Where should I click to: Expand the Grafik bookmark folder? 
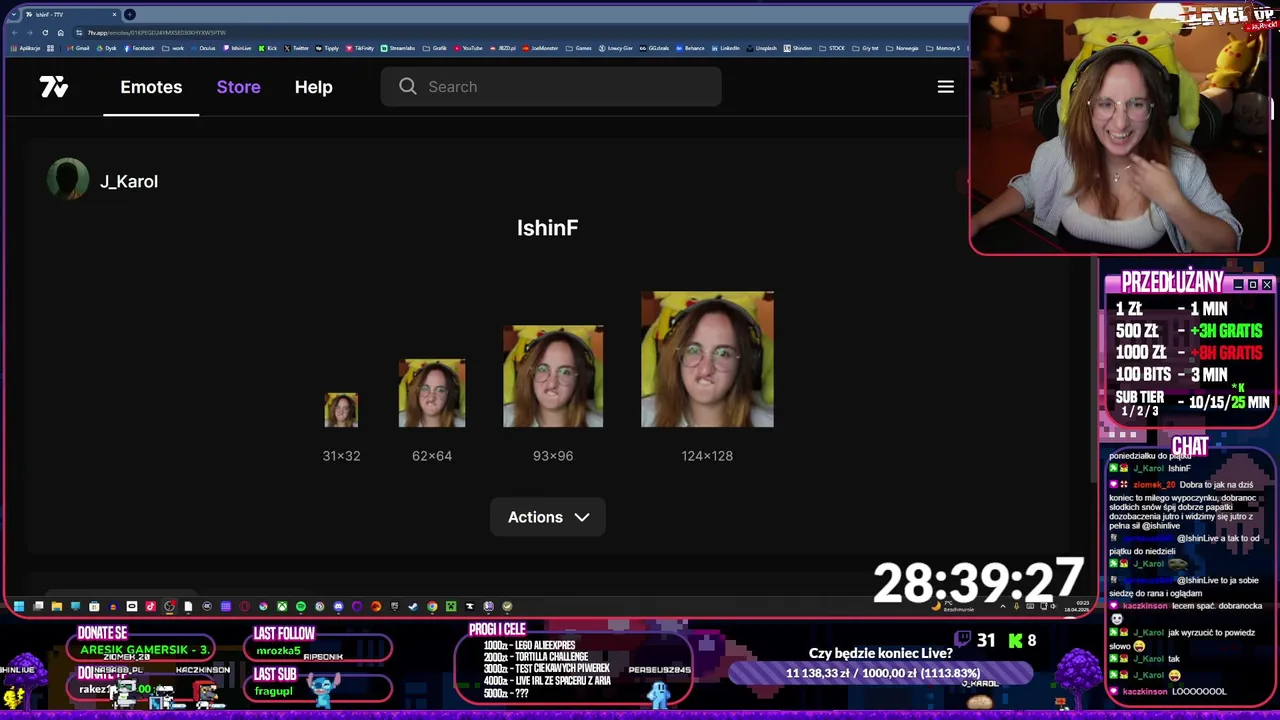[434, 48]
